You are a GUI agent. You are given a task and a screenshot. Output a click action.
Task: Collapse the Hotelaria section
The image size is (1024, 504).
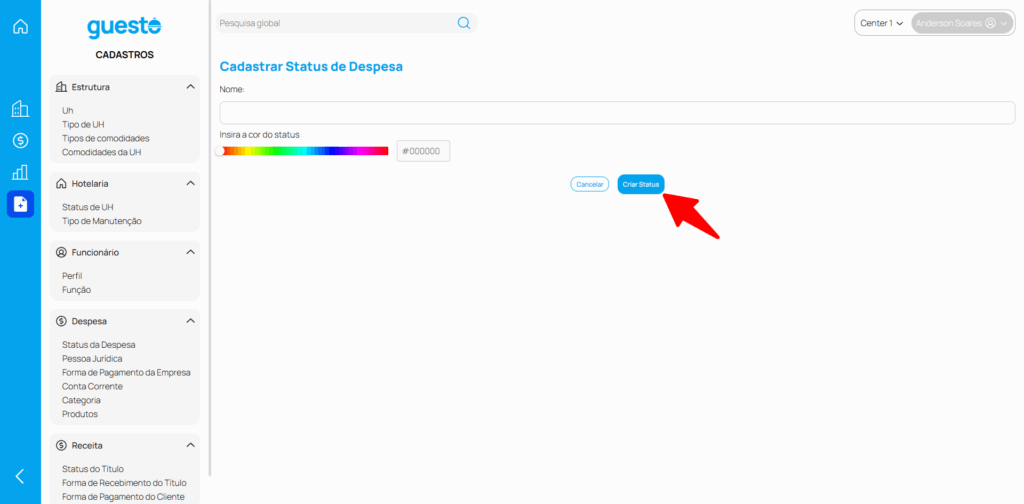coord(190,184)
